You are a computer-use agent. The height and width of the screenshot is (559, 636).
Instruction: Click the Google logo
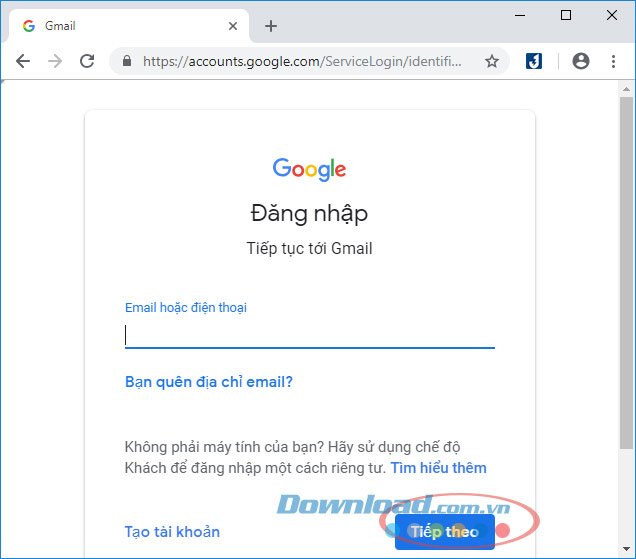(x=309, y=169)
